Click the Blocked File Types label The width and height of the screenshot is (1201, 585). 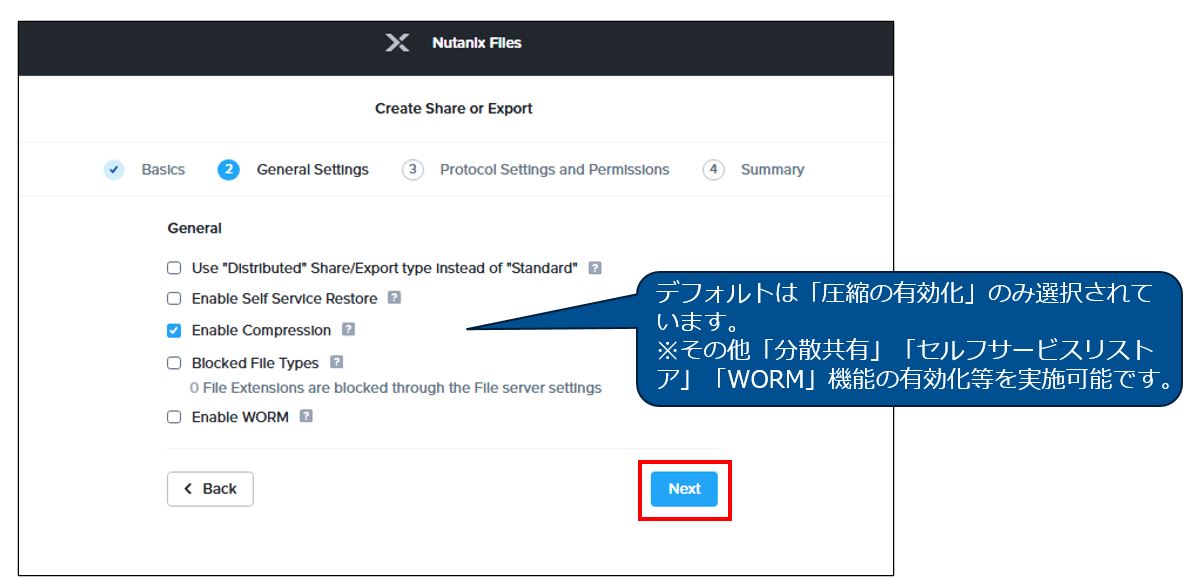pyautogui.click(x=255, y=363)
